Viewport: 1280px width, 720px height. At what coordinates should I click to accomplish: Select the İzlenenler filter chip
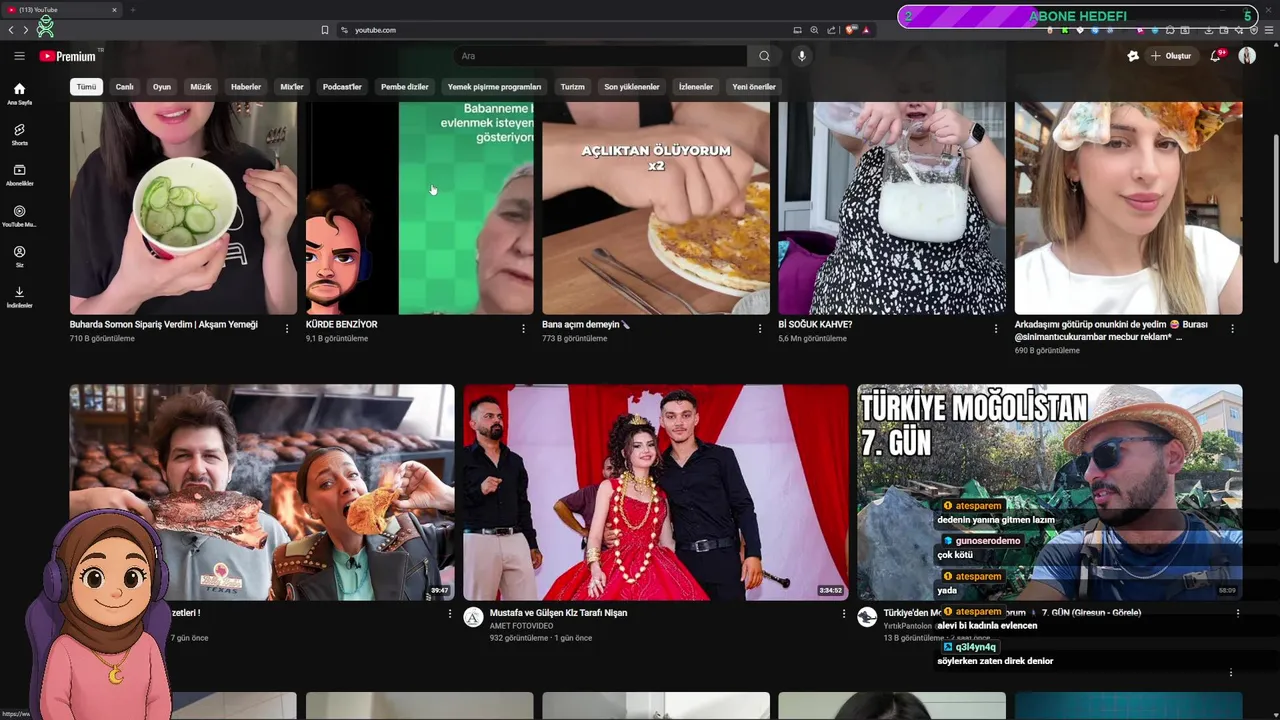696,87
